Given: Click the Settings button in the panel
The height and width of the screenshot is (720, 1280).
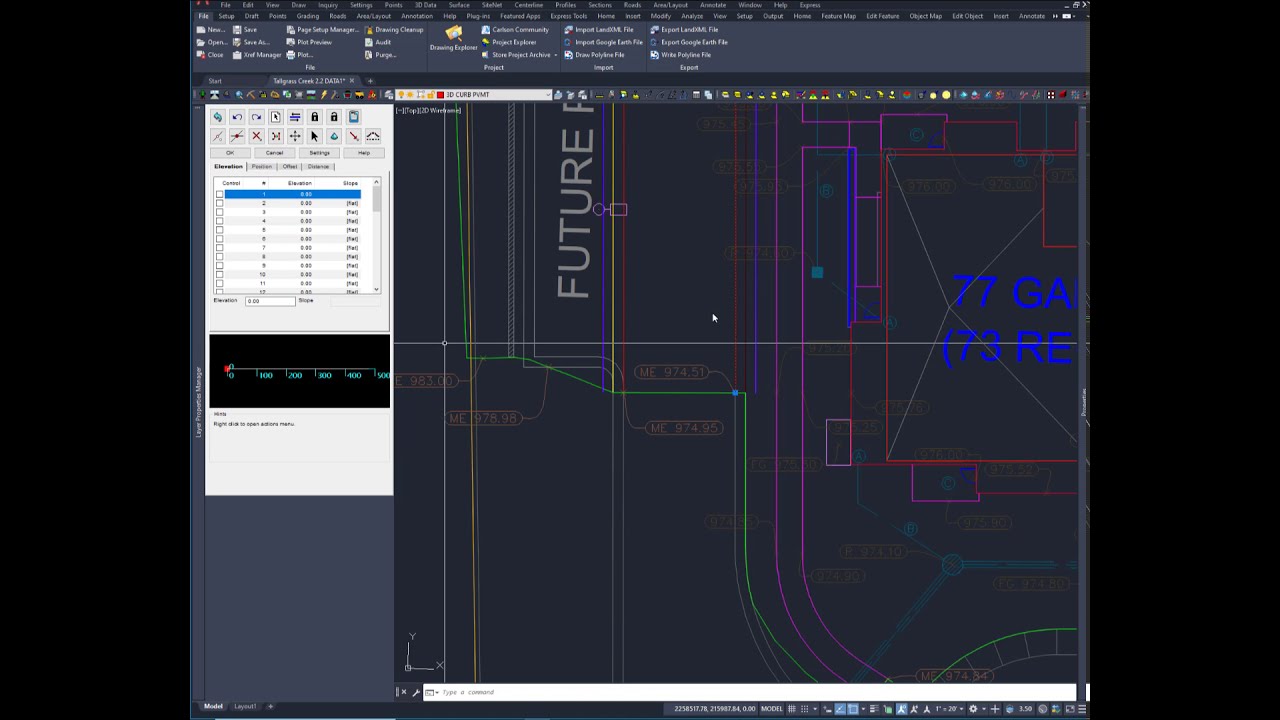Looking at the screenshot, I should (x=319, y=153).
